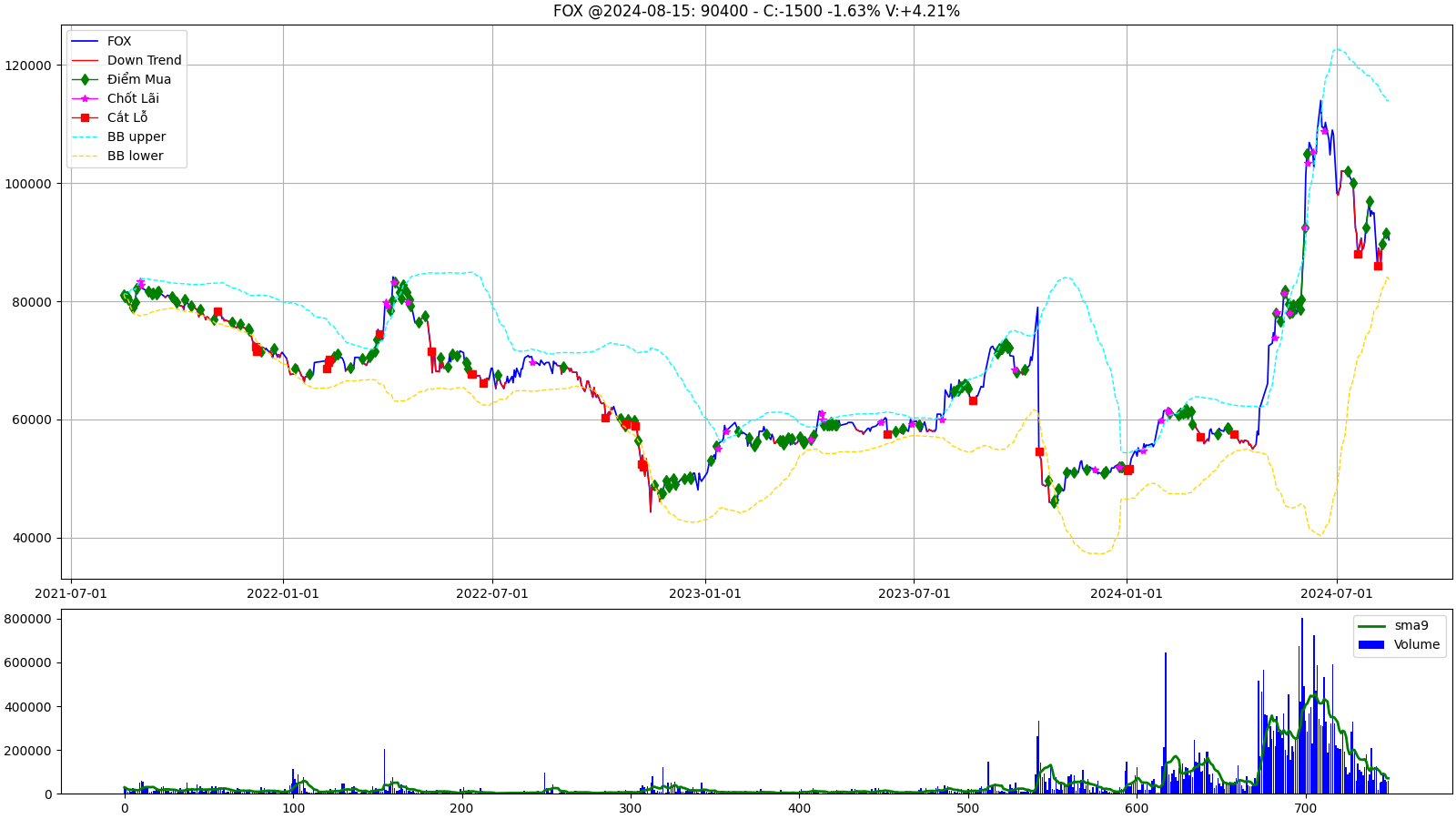1456x819 pixels.
Task: Click the 2023-07-01 date axis label
Action: 915,593
